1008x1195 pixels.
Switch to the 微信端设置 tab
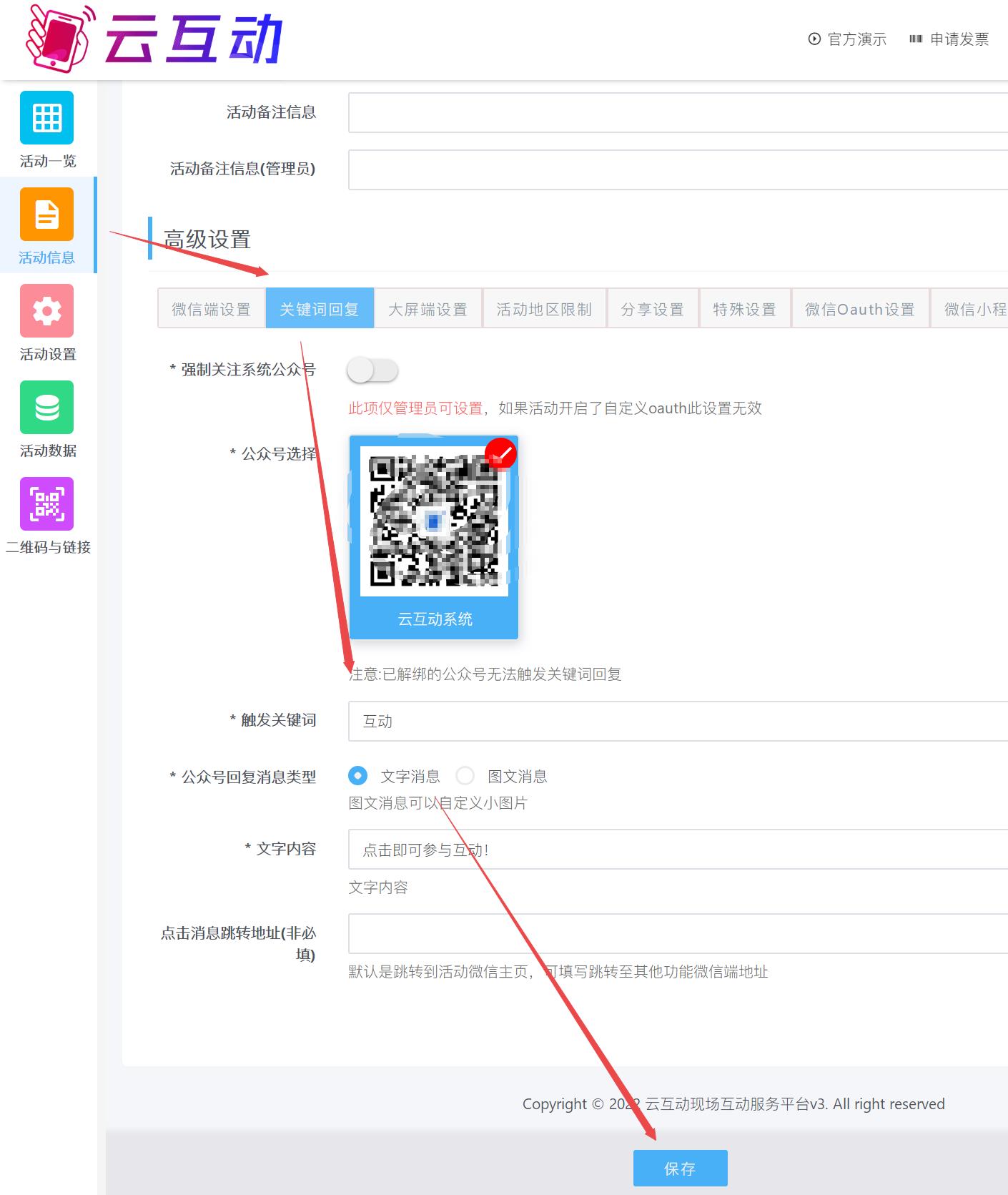(212, 309)
